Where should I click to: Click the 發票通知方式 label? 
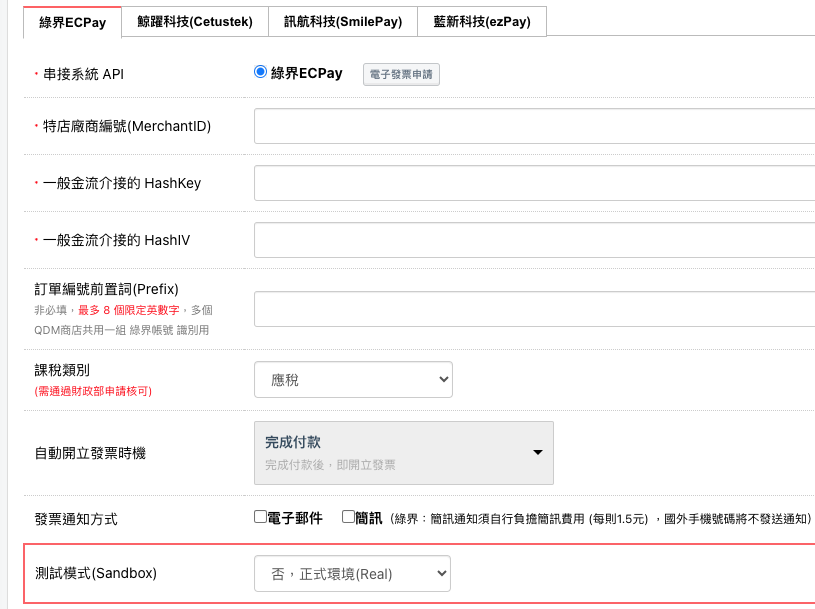(76, 519)
